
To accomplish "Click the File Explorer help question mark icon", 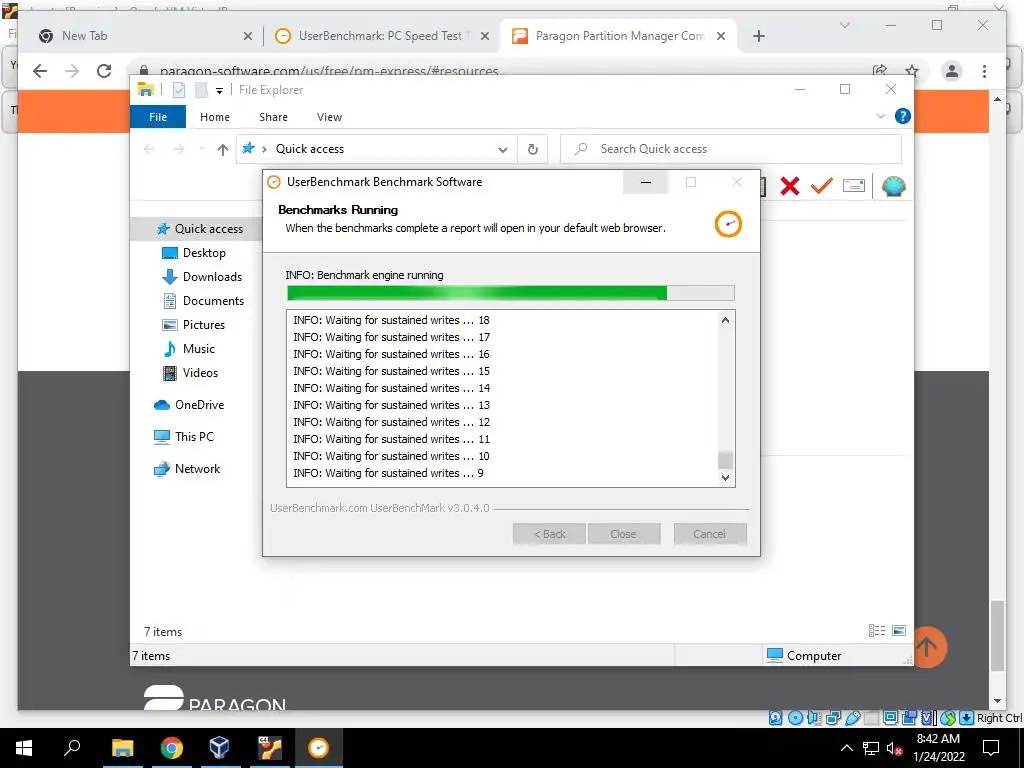I will 903,116.
